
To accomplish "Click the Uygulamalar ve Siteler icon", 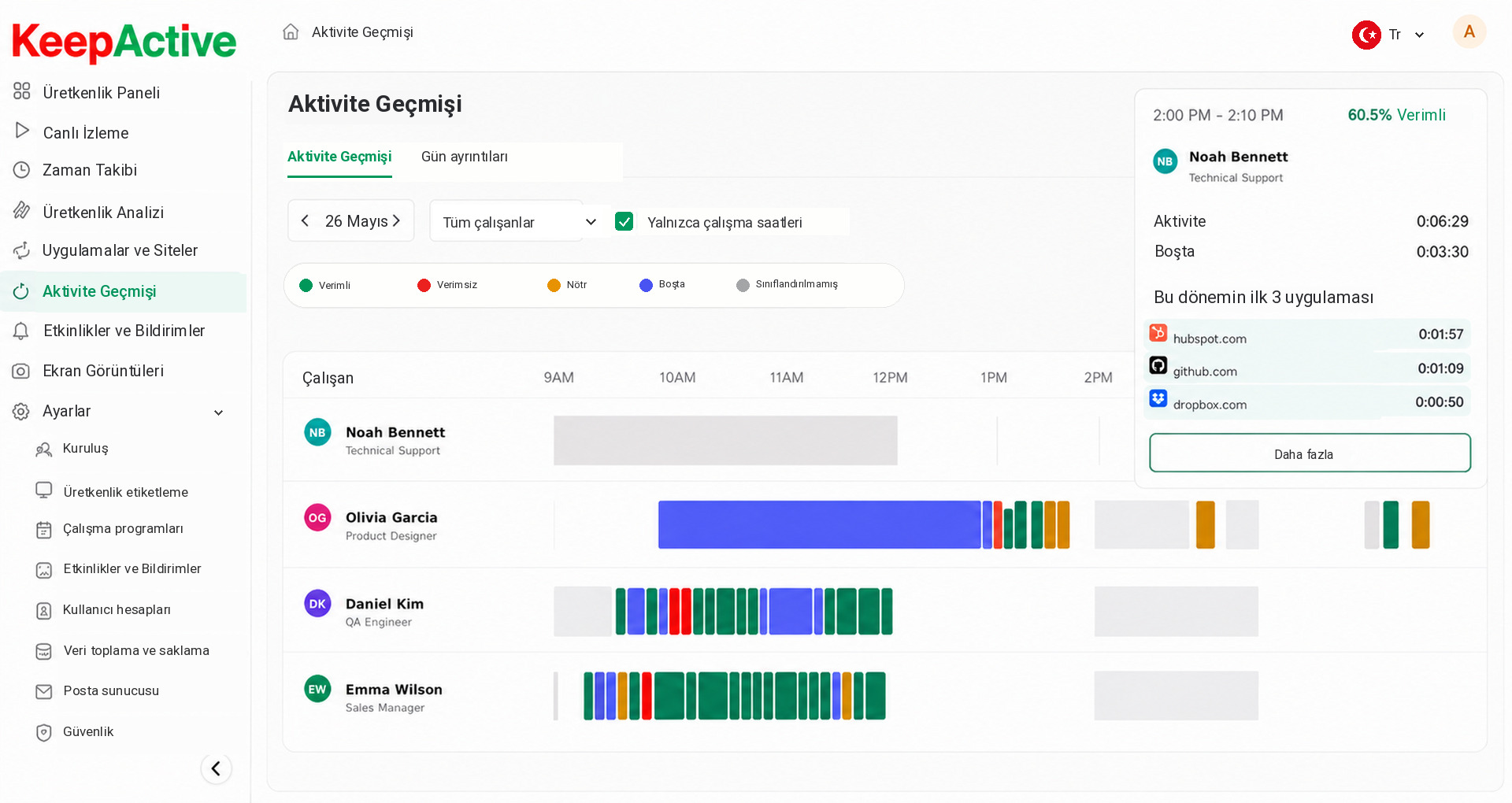I will point(22,250).
